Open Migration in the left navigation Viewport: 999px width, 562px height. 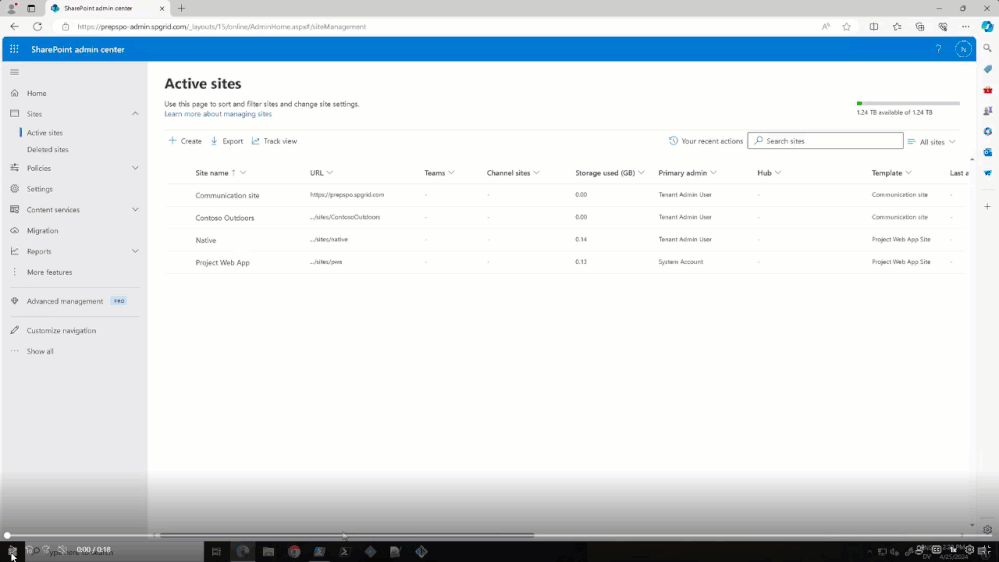pos(42,231)
